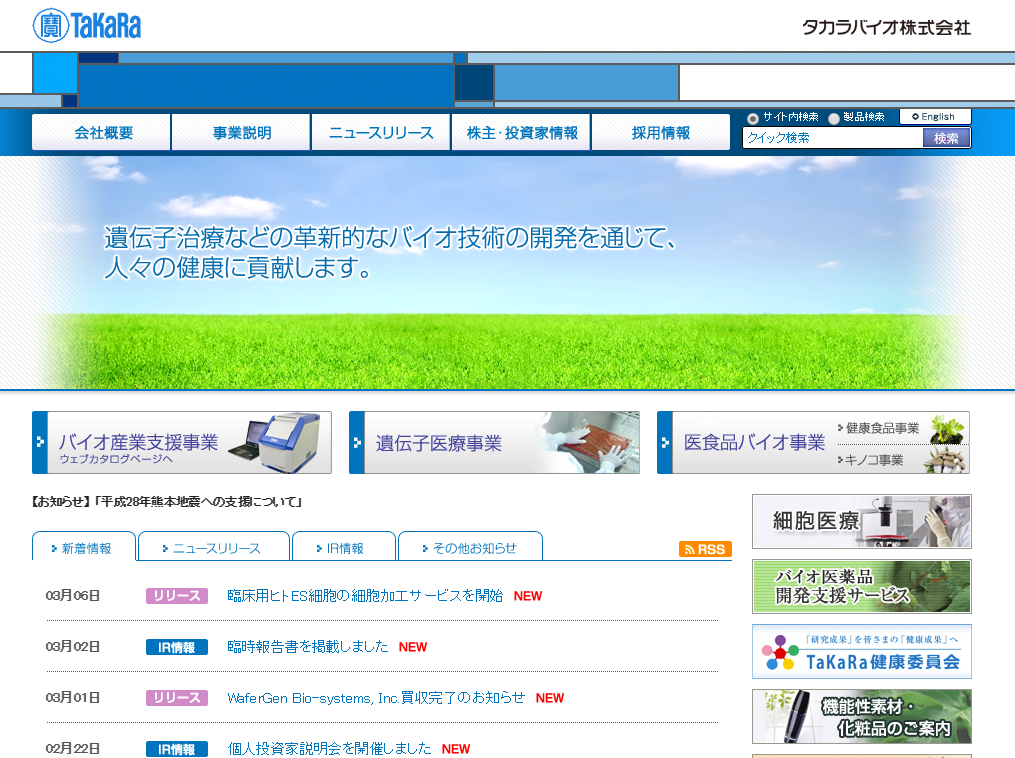Click arrow icon on 医食品バイオ事業 banner
This screenshot has height=758, width=1015.
click(665, 443)
